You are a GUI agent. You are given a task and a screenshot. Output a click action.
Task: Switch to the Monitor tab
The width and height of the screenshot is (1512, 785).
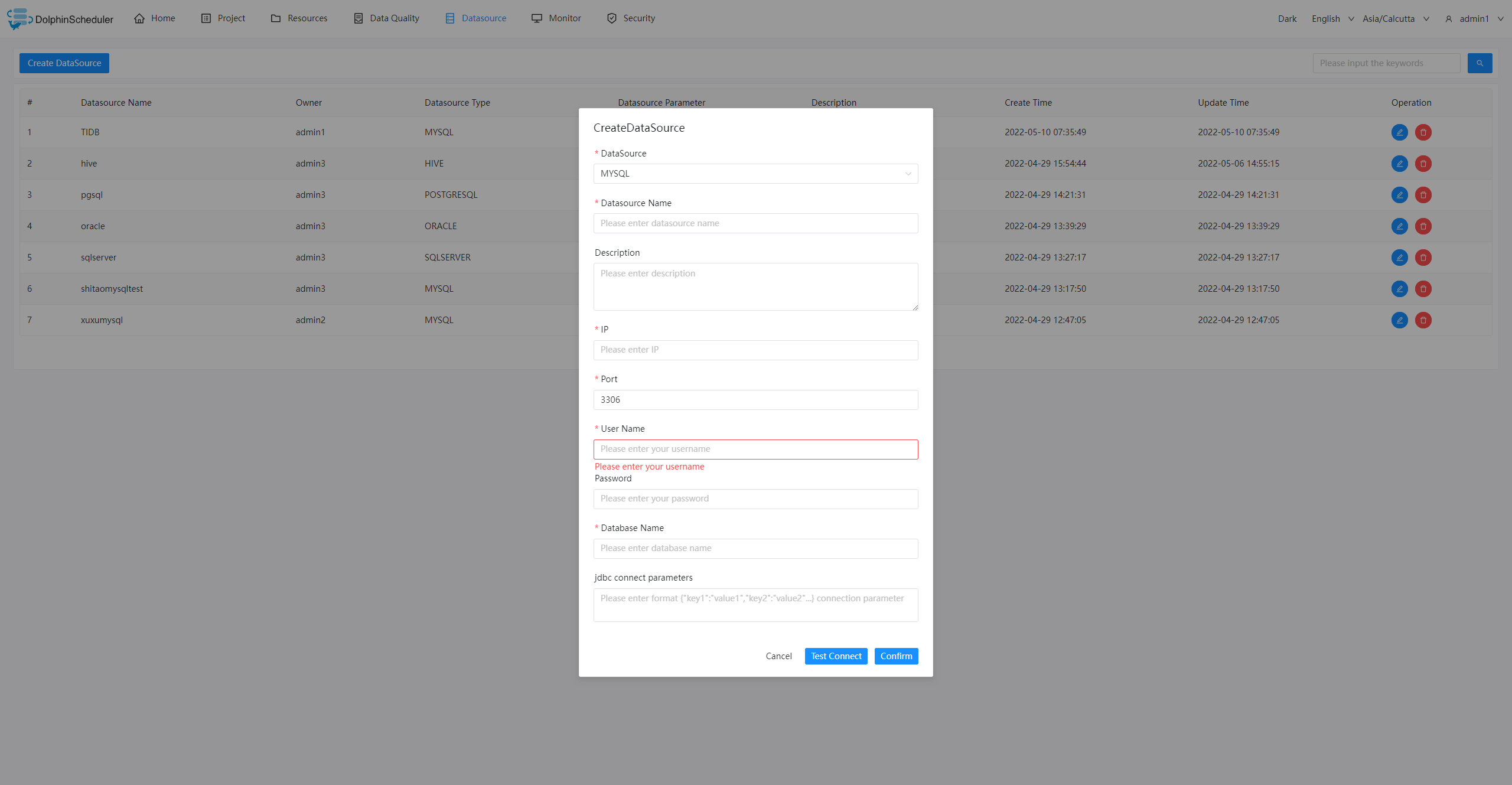click(557, 18)
